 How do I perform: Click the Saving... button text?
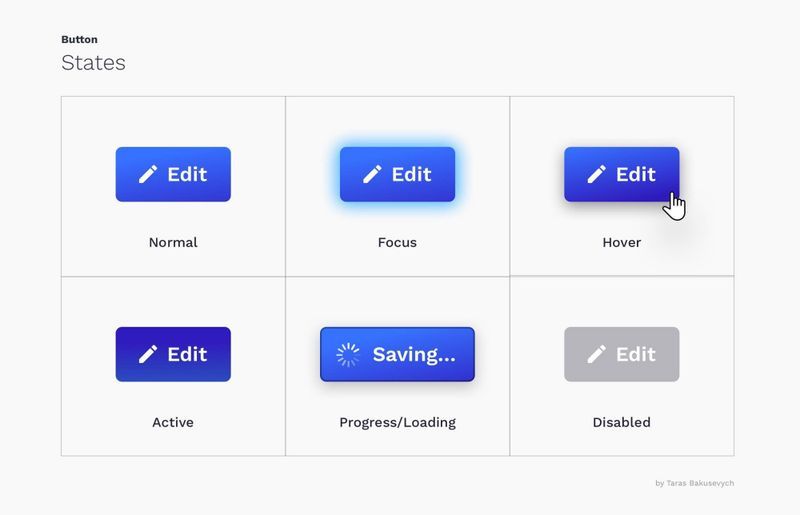click(x=414, y=355)
